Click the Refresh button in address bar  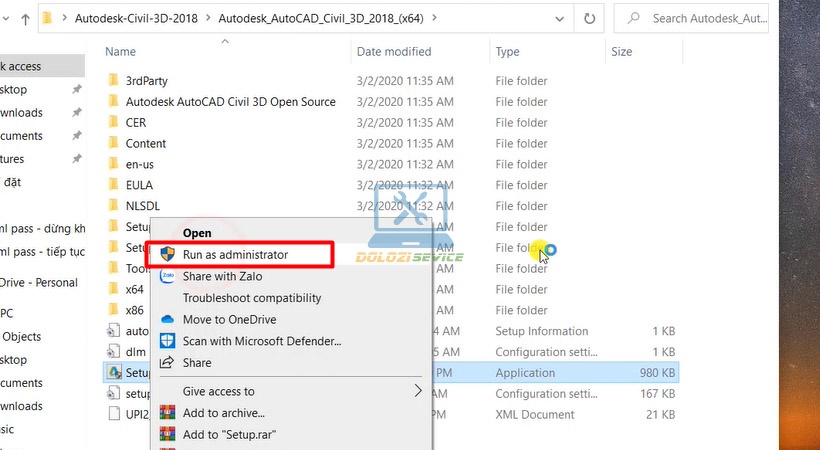pos(589,19)
